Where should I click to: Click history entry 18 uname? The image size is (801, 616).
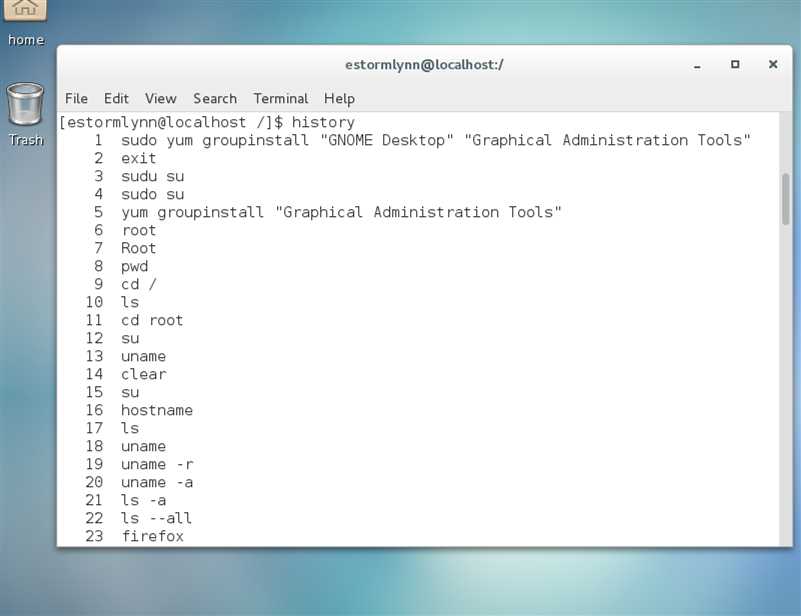(x=125, y=446)
